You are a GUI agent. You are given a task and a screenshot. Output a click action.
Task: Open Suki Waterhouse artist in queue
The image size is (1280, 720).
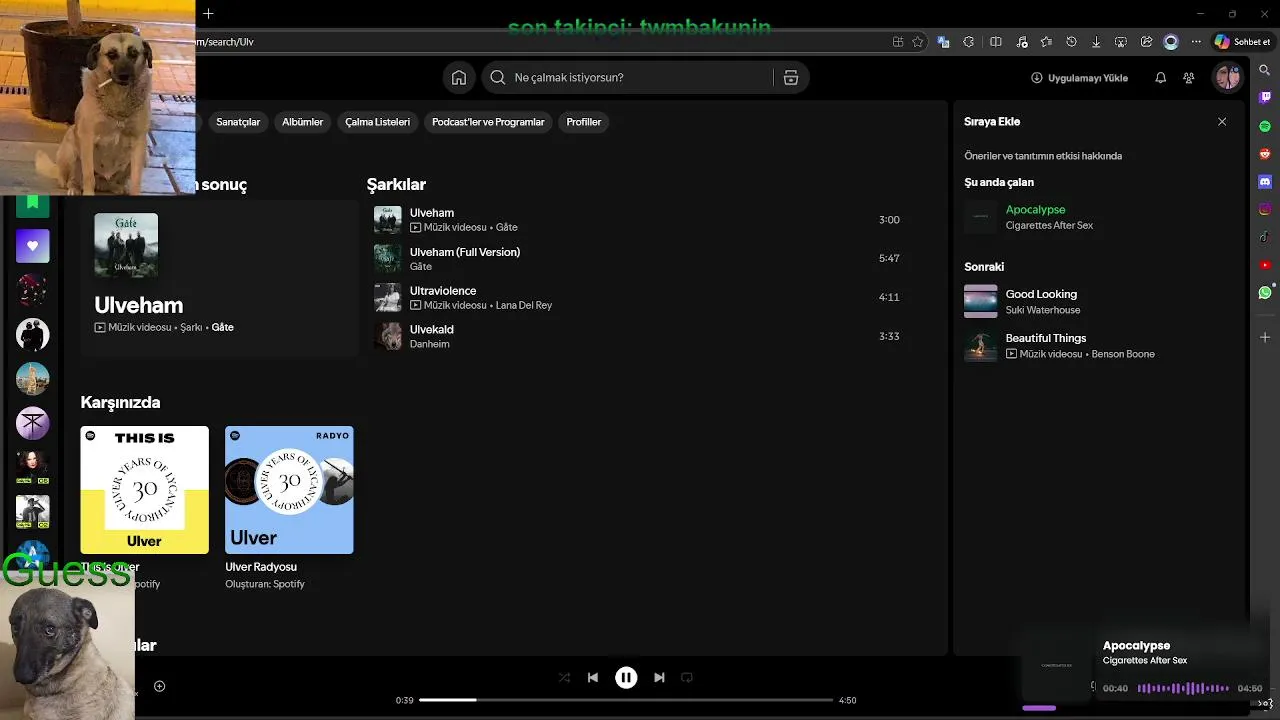pyautogui.click(x=1042, y=310)
